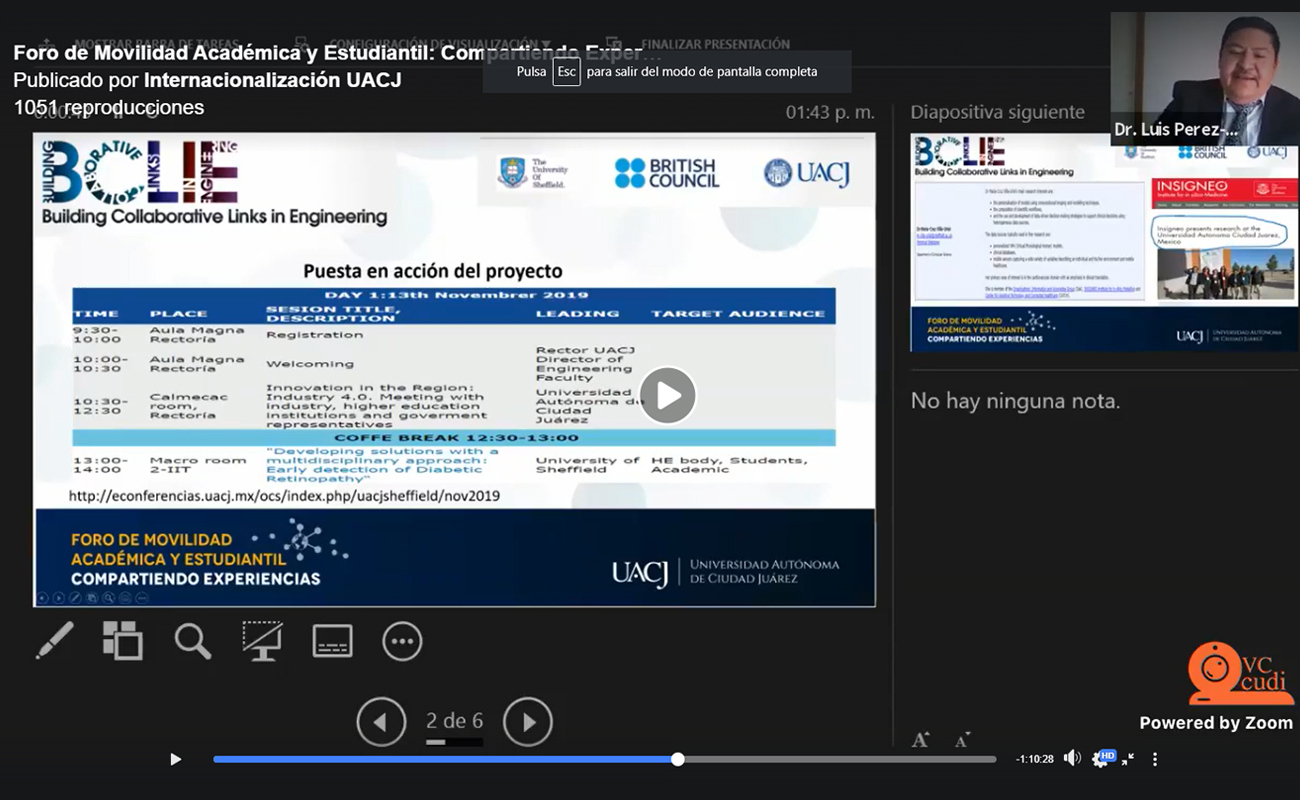Increase notes text size with larger A
1300x800 pixels.
coord(920,740)
